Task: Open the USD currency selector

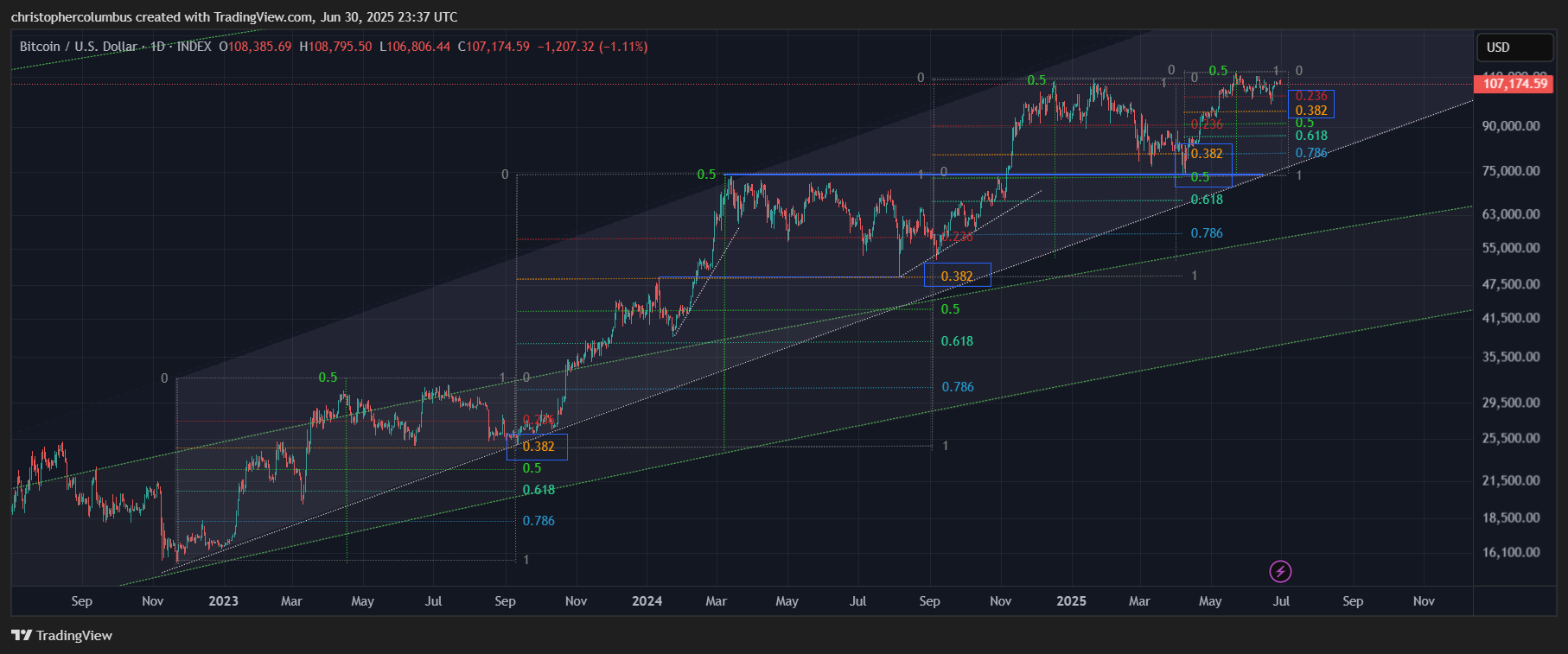Action: click(x=1515, y=48)
